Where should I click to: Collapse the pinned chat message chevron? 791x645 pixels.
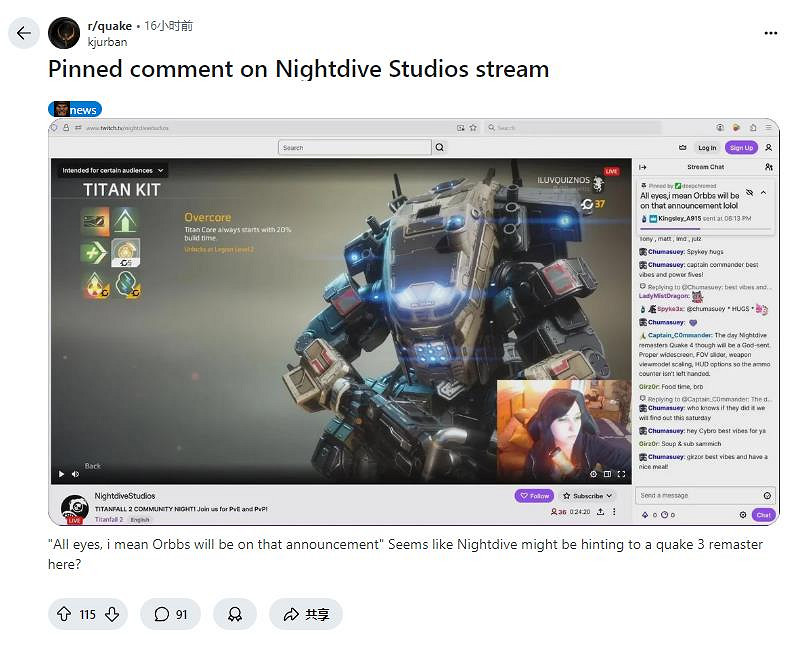764,191
